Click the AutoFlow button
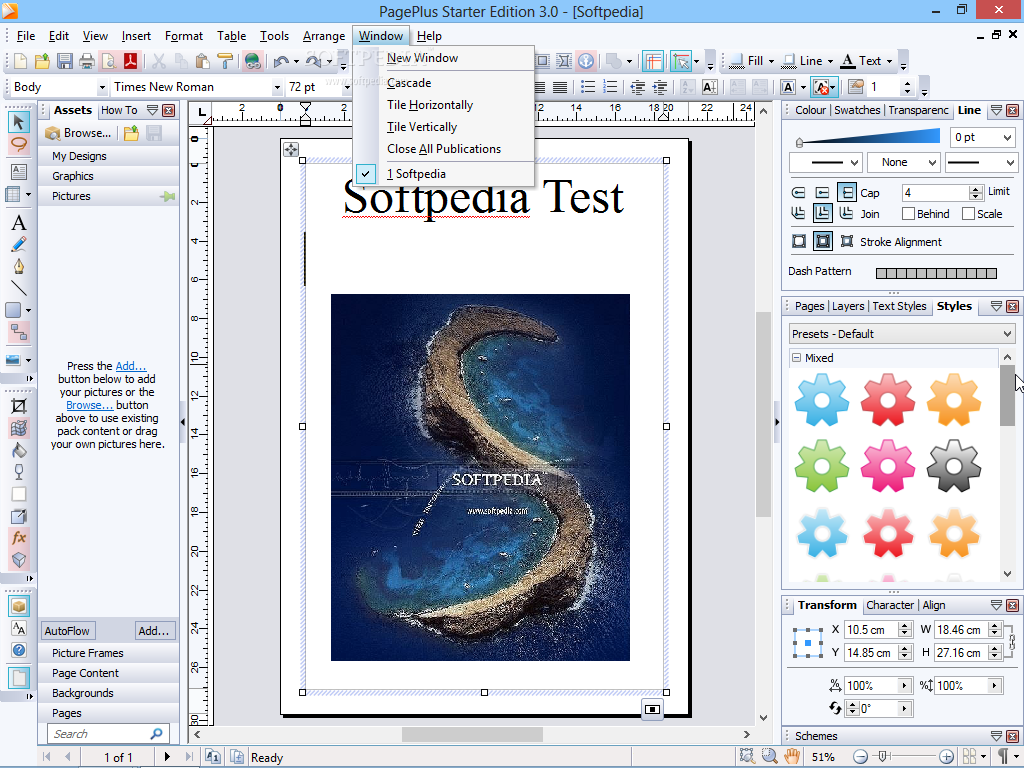1024x768 pixels. (67, 631)
